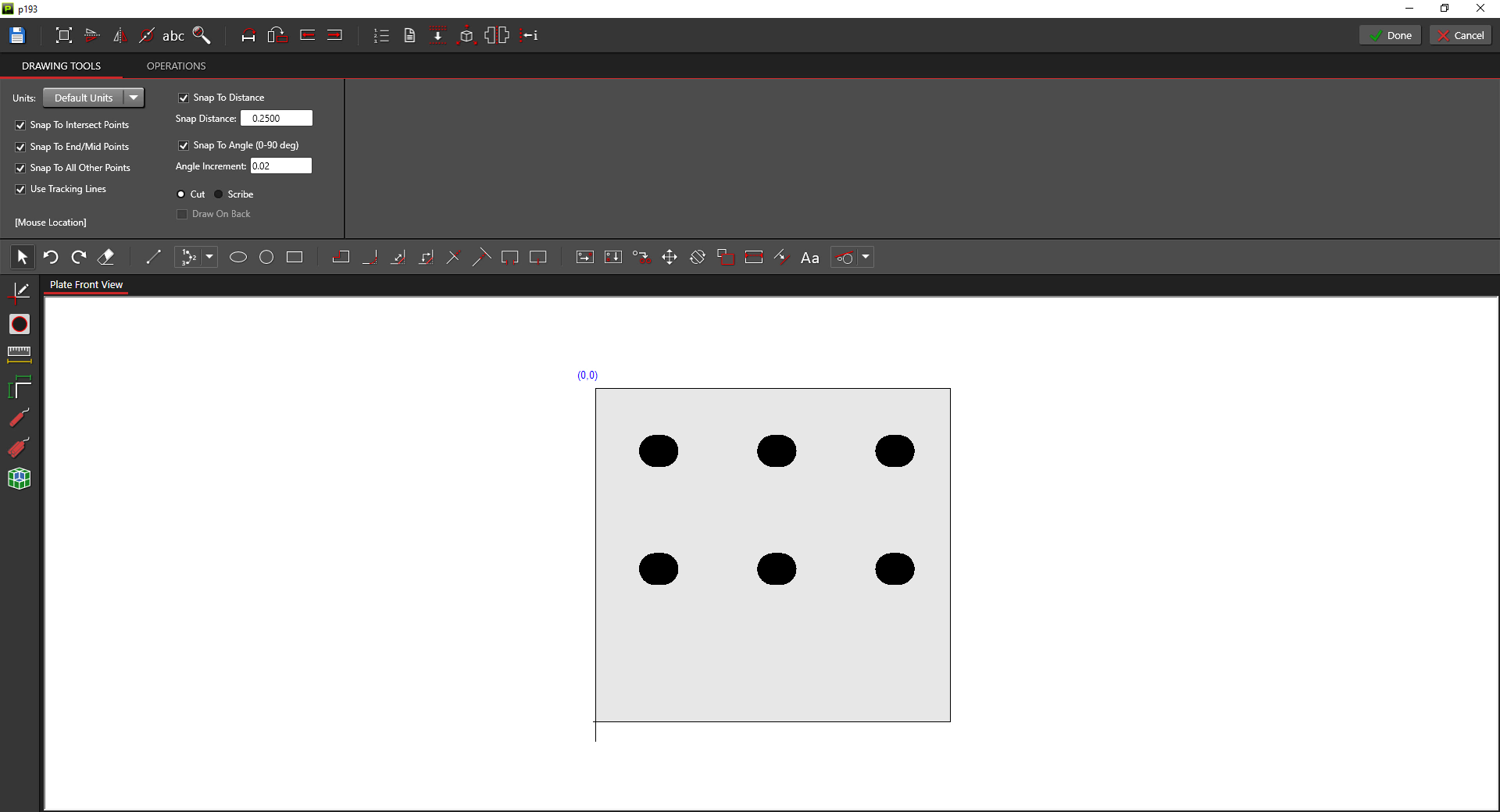Click the 'Aa' text style icon
1500x812 pixels.
[810, 258]
